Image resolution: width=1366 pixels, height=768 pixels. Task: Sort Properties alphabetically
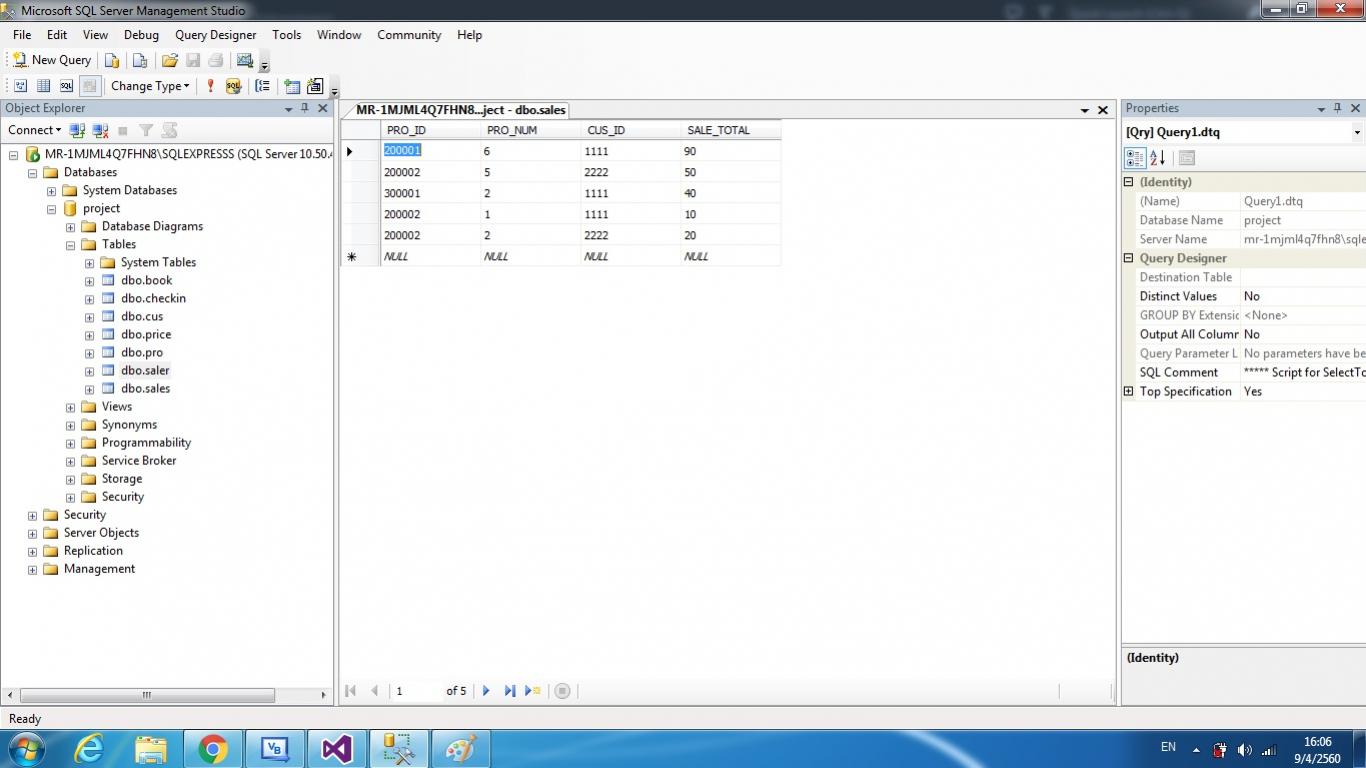[x=1157, y=158]
